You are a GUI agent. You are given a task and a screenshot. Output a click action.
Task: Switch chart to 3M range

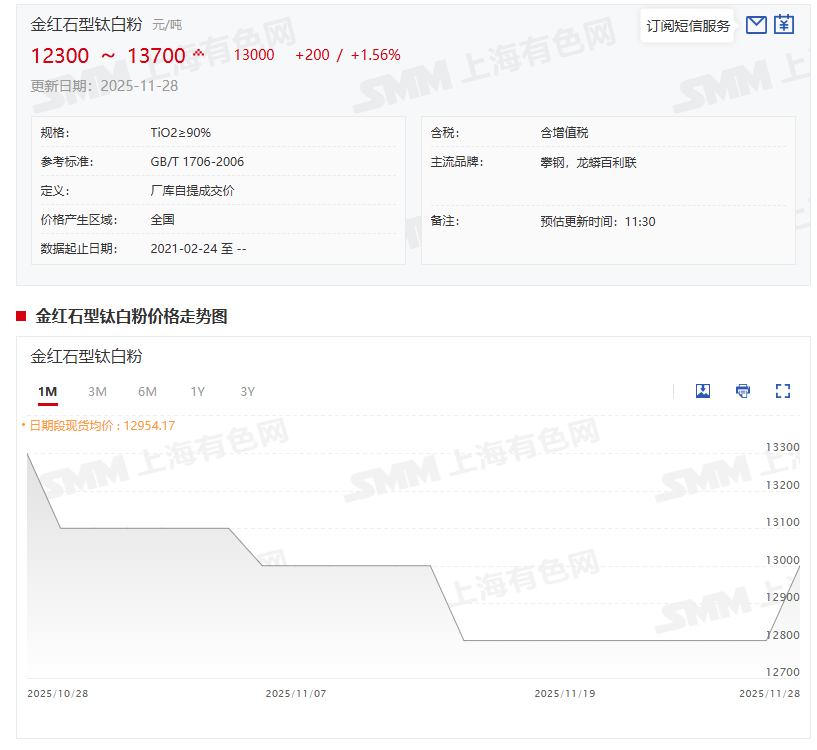pyautogui.click(x=97, y=391)
